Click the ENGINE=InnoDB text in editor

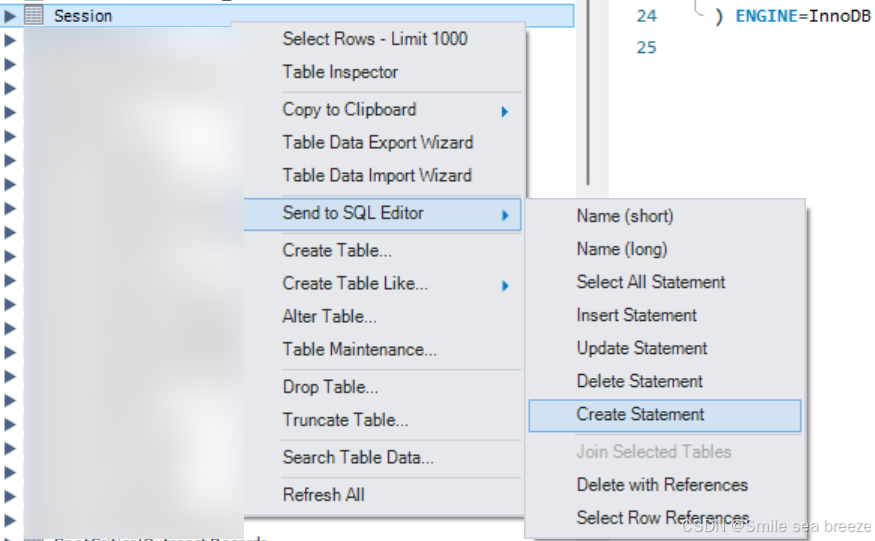802,16
